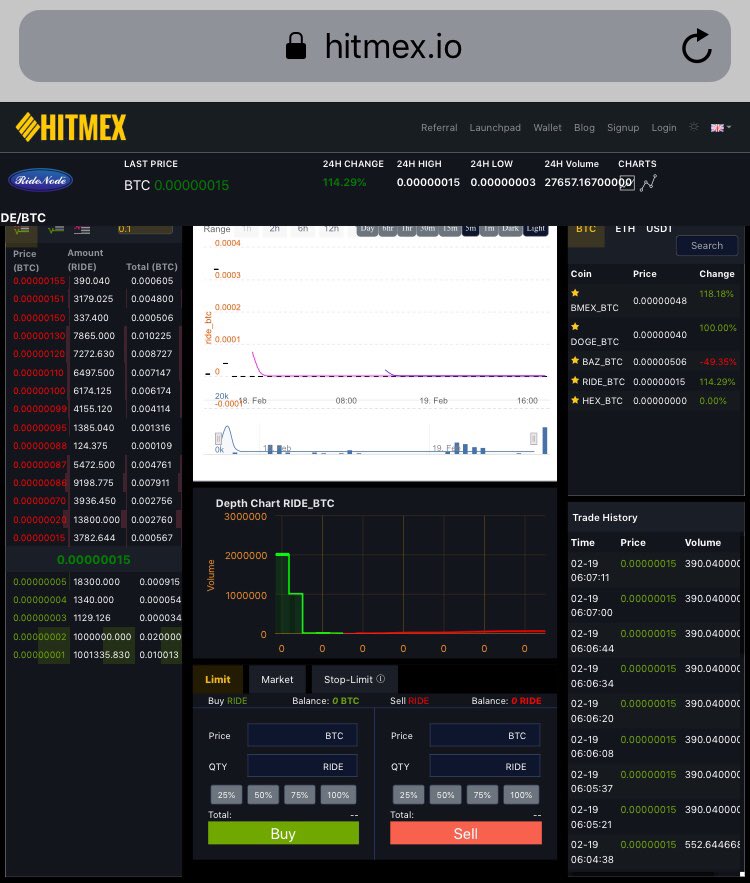Screen dimensions: 750x883
Task: Open the 0.1 order book grouping dropdown
Action: [145, 229]
